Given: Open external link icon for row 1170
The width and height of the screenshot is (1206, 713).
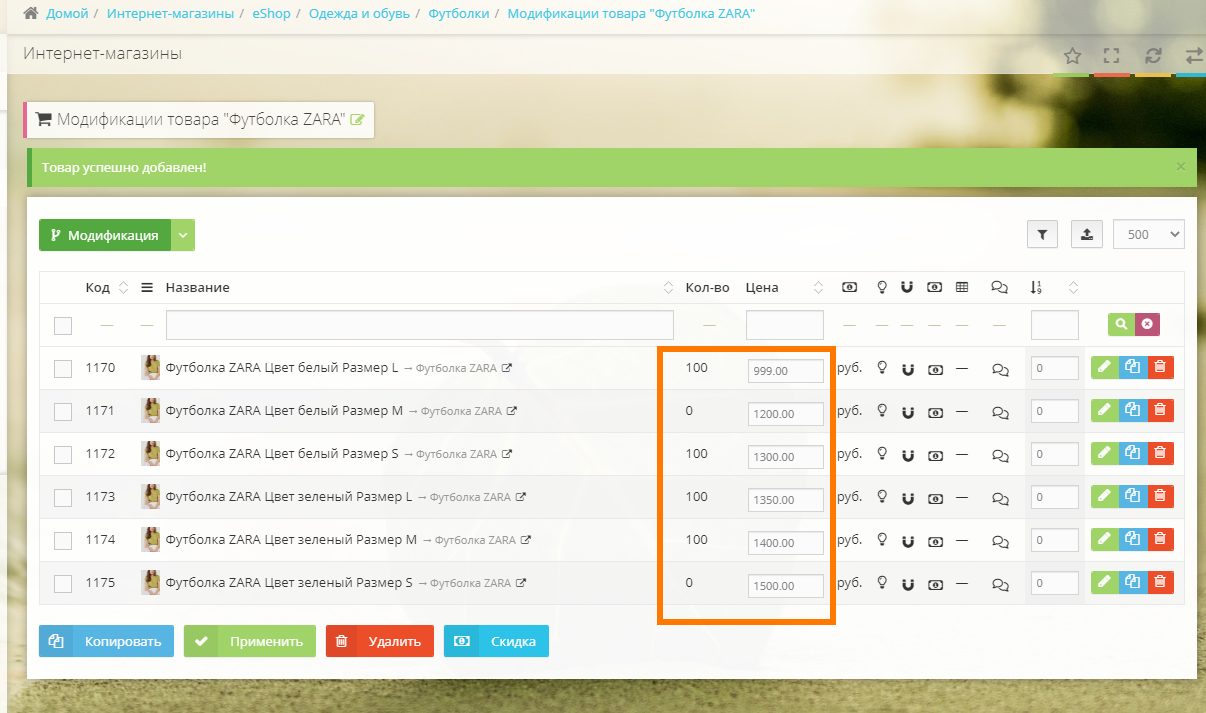Looking at the screenshot, I should pos(507,368).
